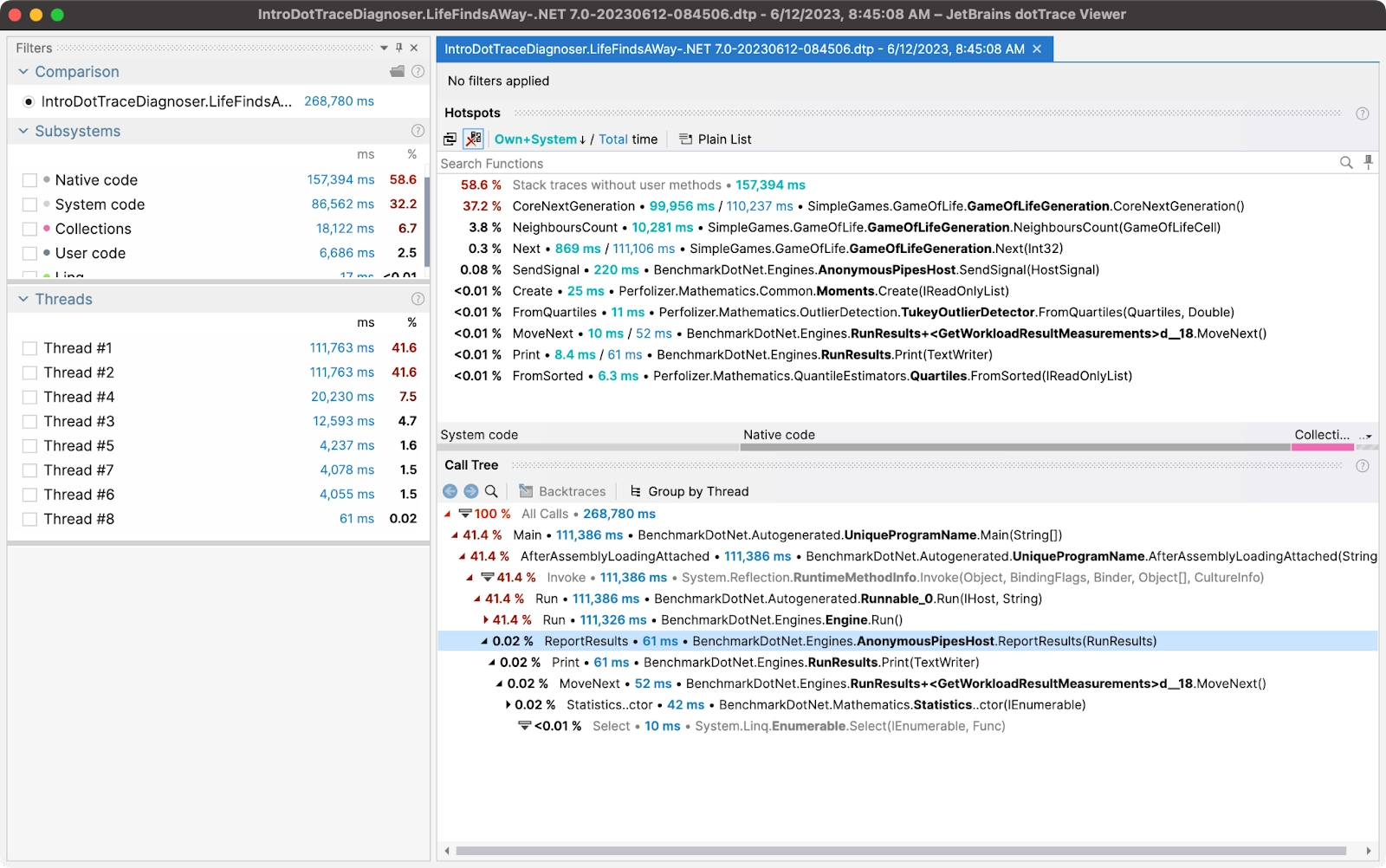Toggle the hotspots window layout icon
The width and height of the screenshot is (1386, 868).
coord(450,139)
